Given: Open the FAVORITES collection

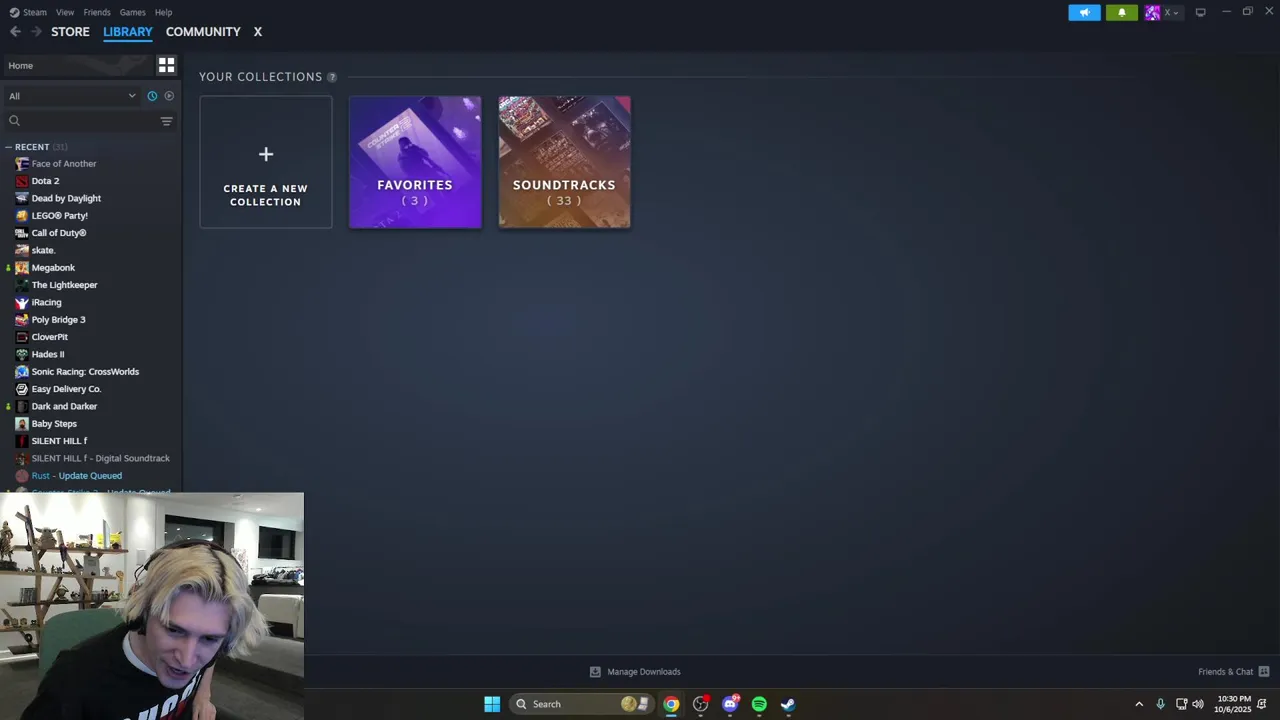Looking at the screenshot, I should [x=415, y=162].
